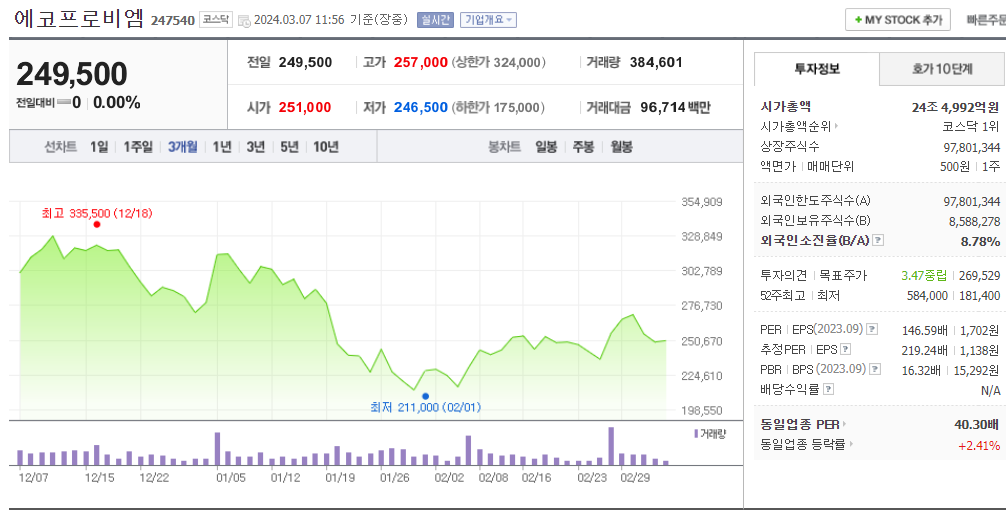Click the 354,909 price axis label
This screenshot has height=510, width=1006.
(702, 202)
